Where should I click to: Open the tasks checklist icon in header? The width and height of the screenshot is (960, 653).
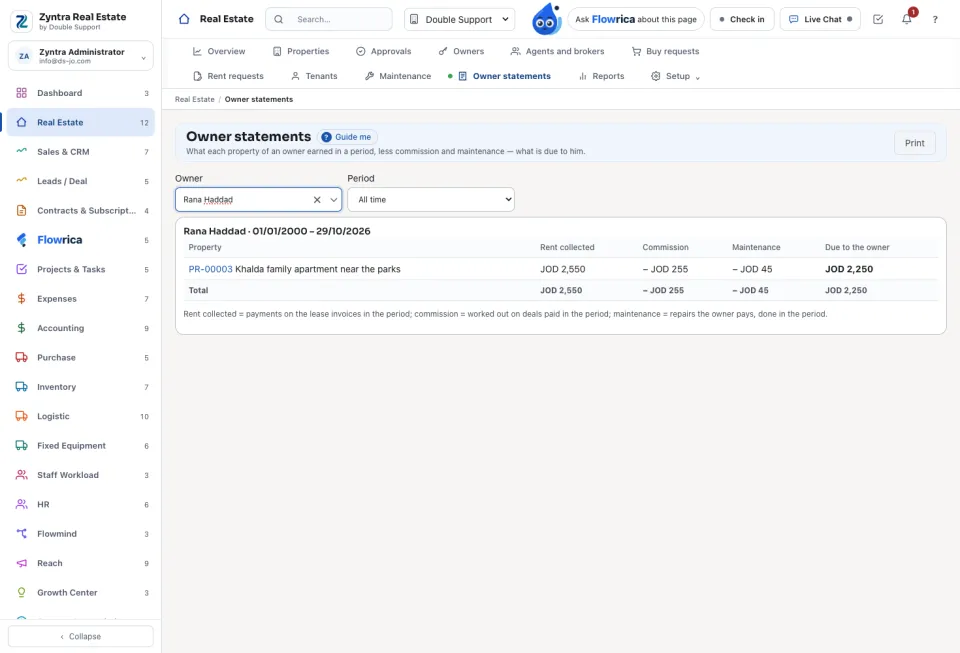[878, 19]
